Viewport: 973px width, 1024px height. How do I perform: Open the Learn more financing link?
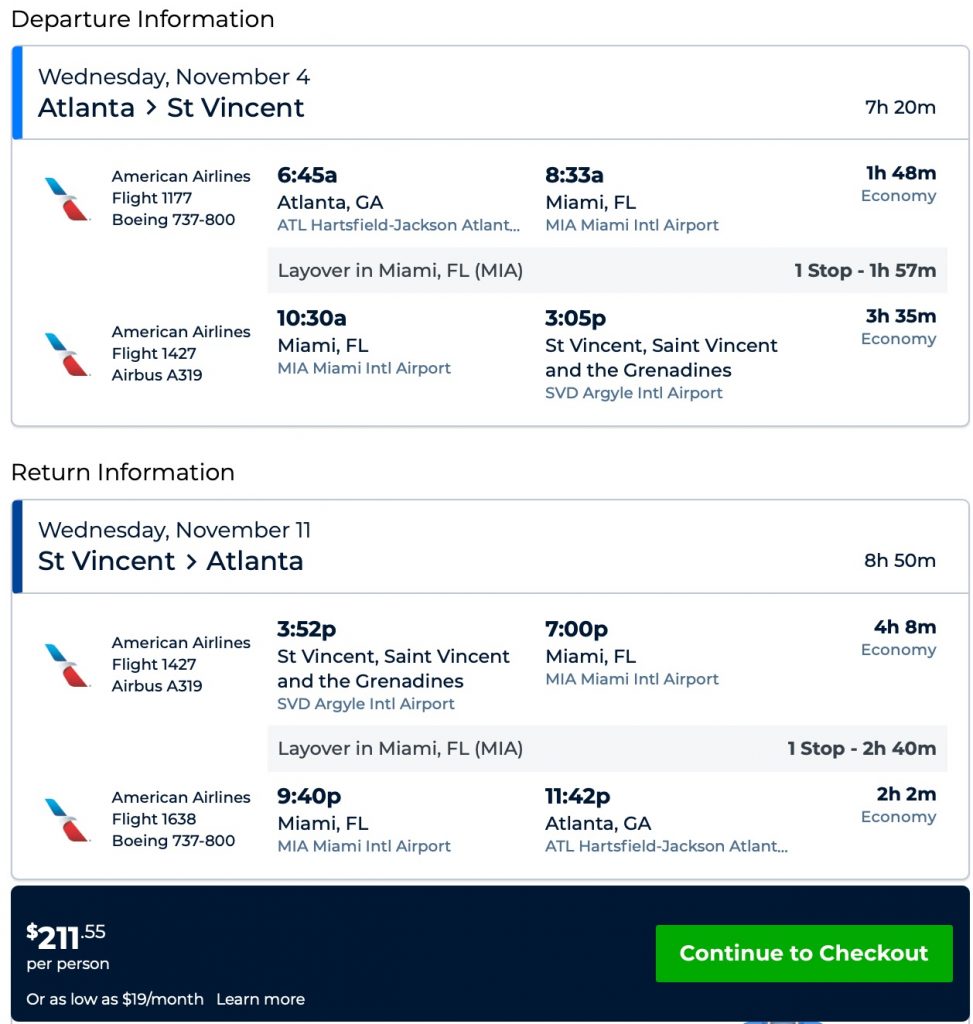click(x=260, y=999)
